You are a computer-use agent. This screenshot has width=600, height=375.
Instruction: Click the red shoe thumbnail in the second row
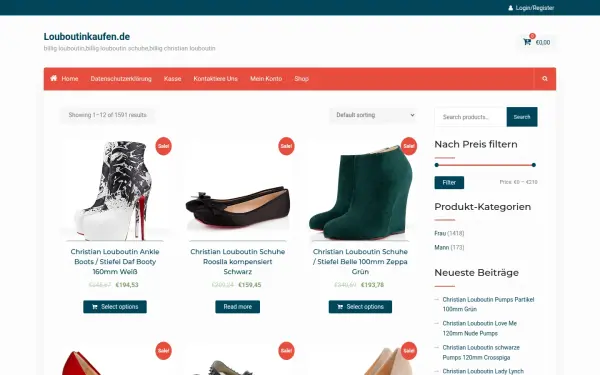[x=115, y=360]
